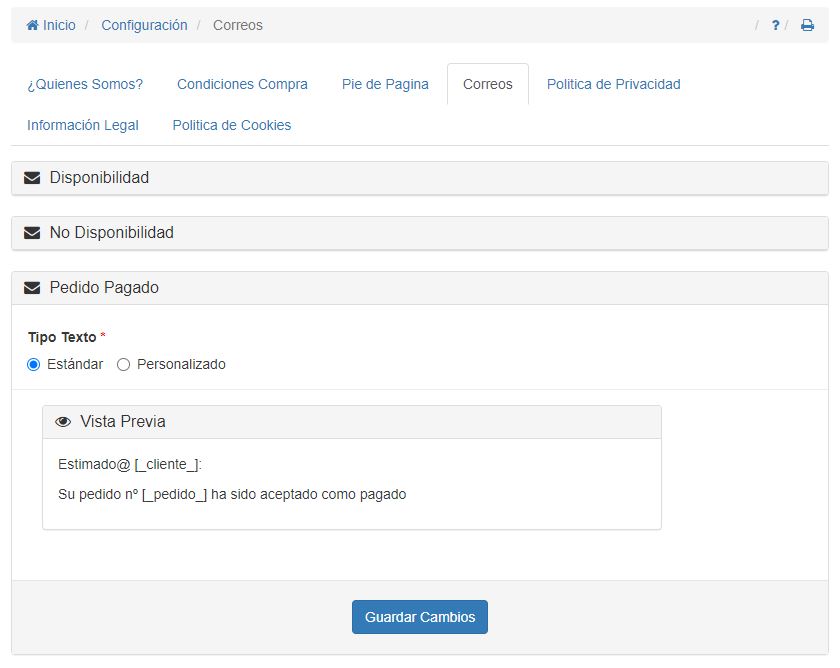Switch to ¿Quienes Somos? tab
Image resolution: width=840 pixels, height=668 pixels.
click(85, 84)
